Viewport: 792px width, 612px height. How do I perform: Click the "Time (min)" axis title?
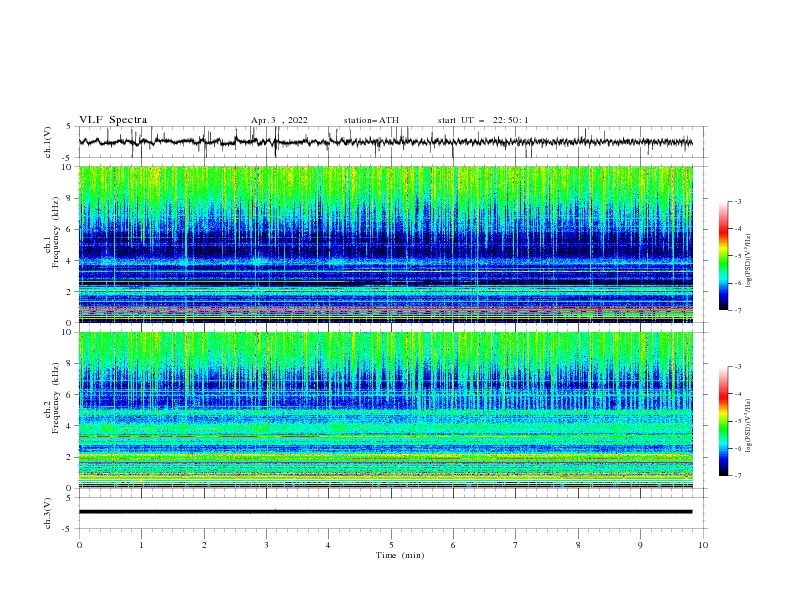[400, 555]
